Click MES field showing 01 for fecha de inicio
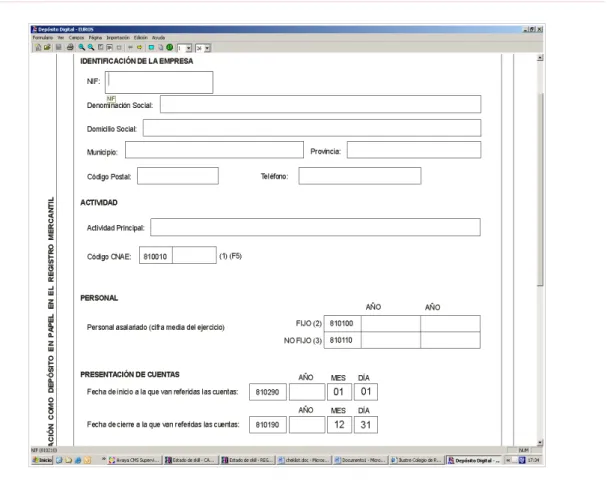Image resolution: width=607 pixels, height=483 pixels. click(340, 392)
